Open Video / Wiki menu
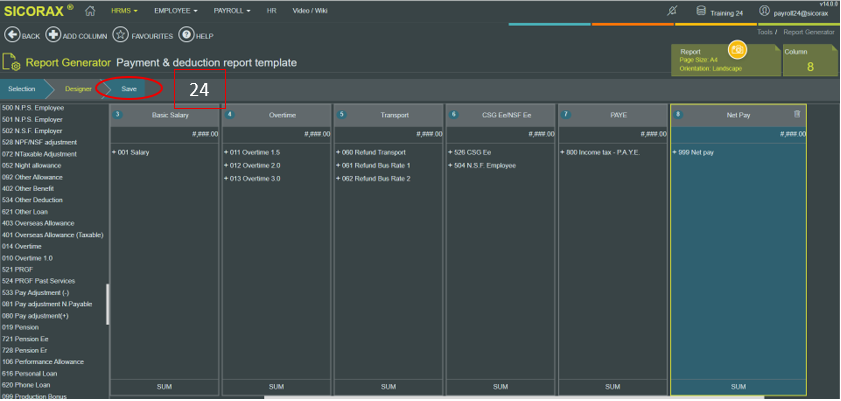841x401 pixels. tap(309, 11)
